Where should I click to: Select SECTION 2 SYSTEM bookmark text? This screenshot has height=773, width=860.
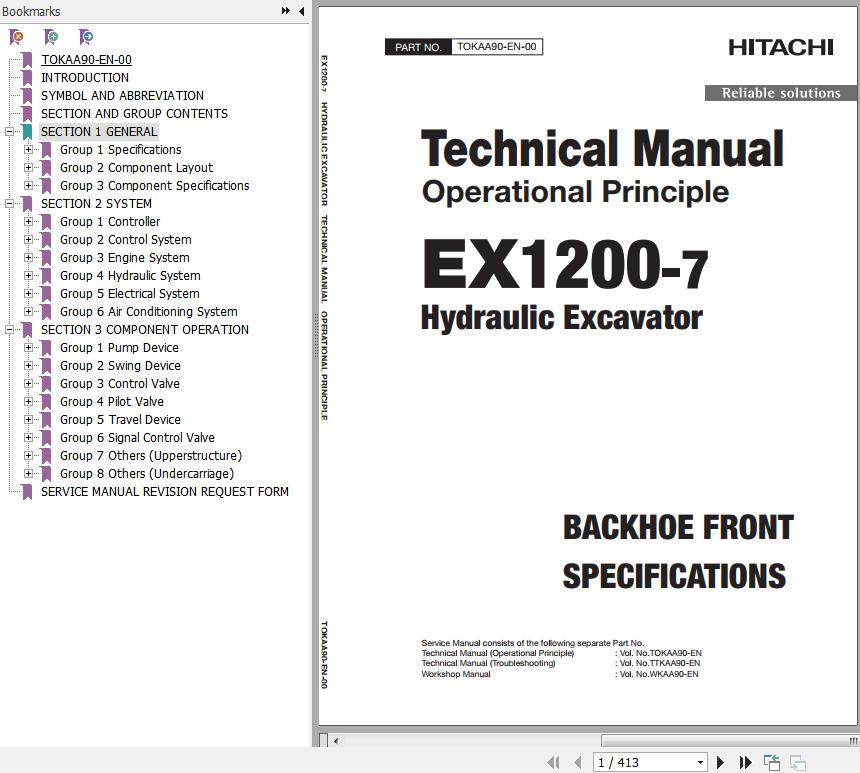[x=97, y=204]
